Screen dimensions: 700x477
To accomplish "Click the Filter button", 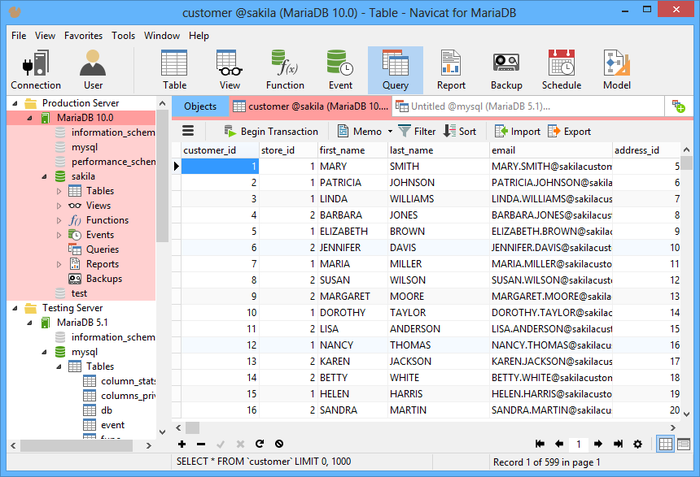I will 417,131.
